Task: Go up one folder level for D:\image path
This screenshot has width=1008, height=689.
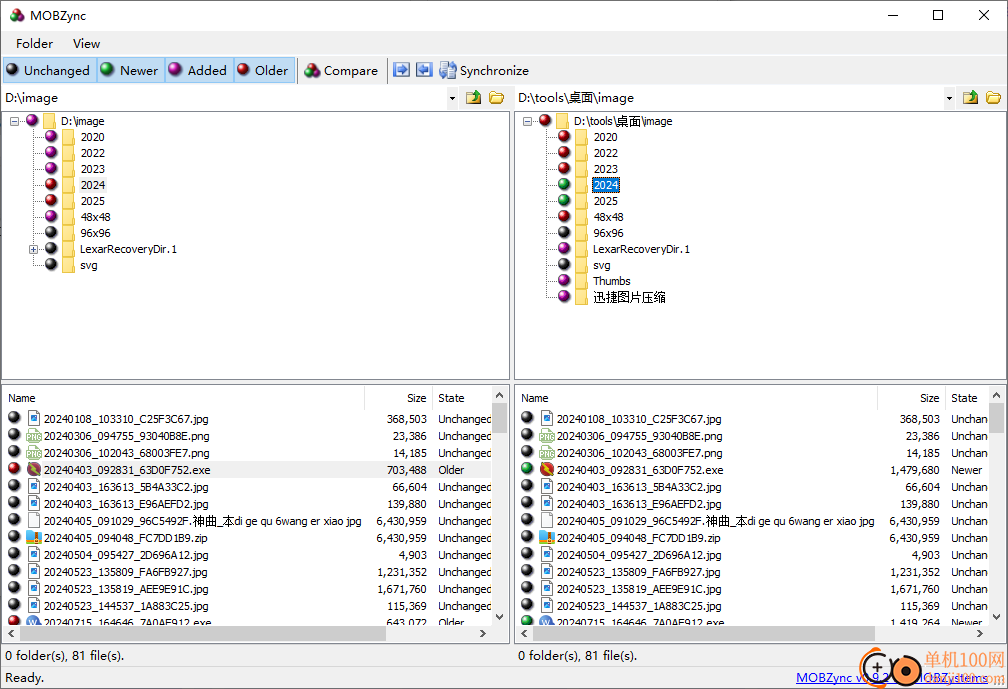Action: [x=474, y=98]
